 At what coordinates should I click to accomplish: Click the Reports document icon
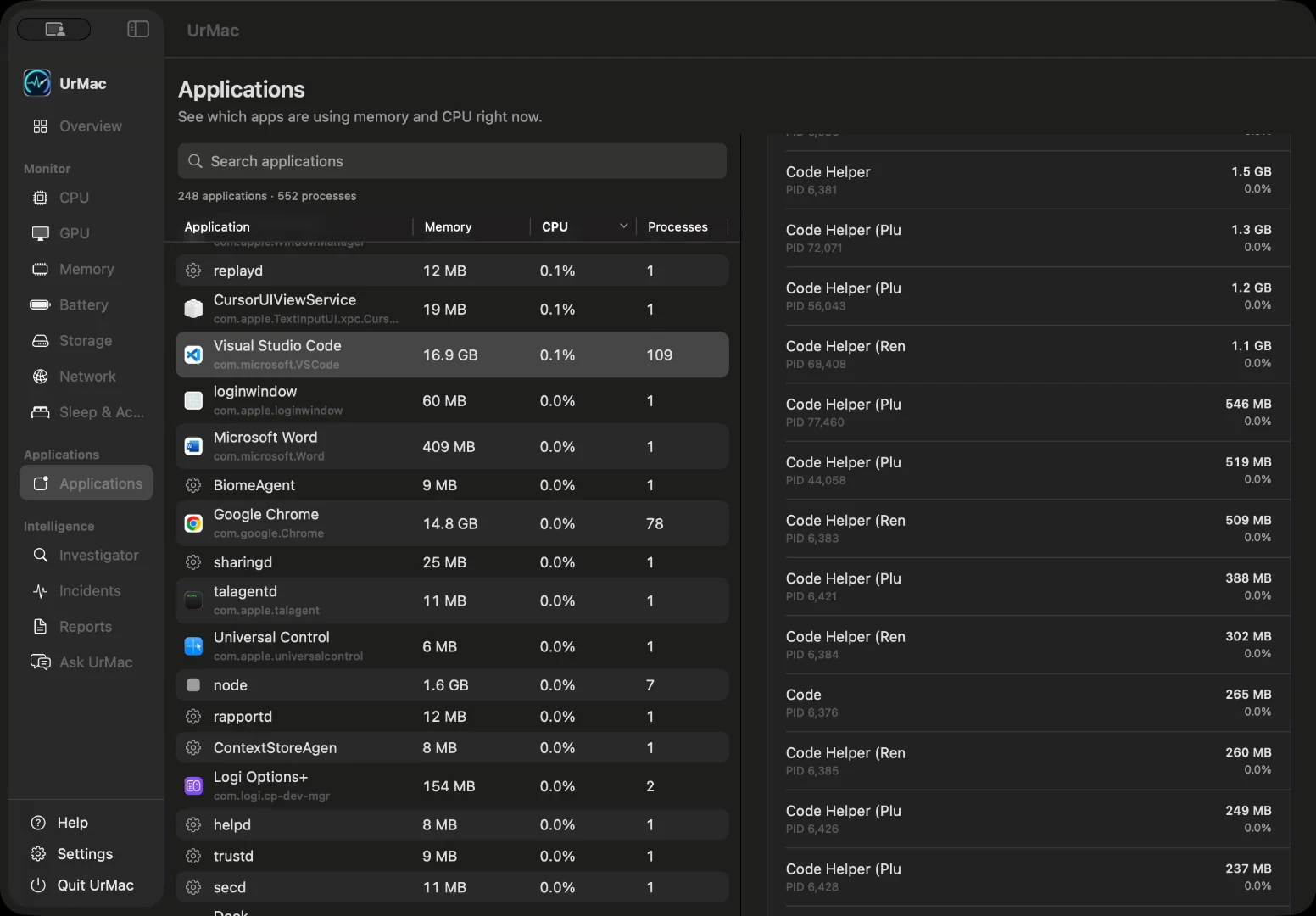pos(40,627)
